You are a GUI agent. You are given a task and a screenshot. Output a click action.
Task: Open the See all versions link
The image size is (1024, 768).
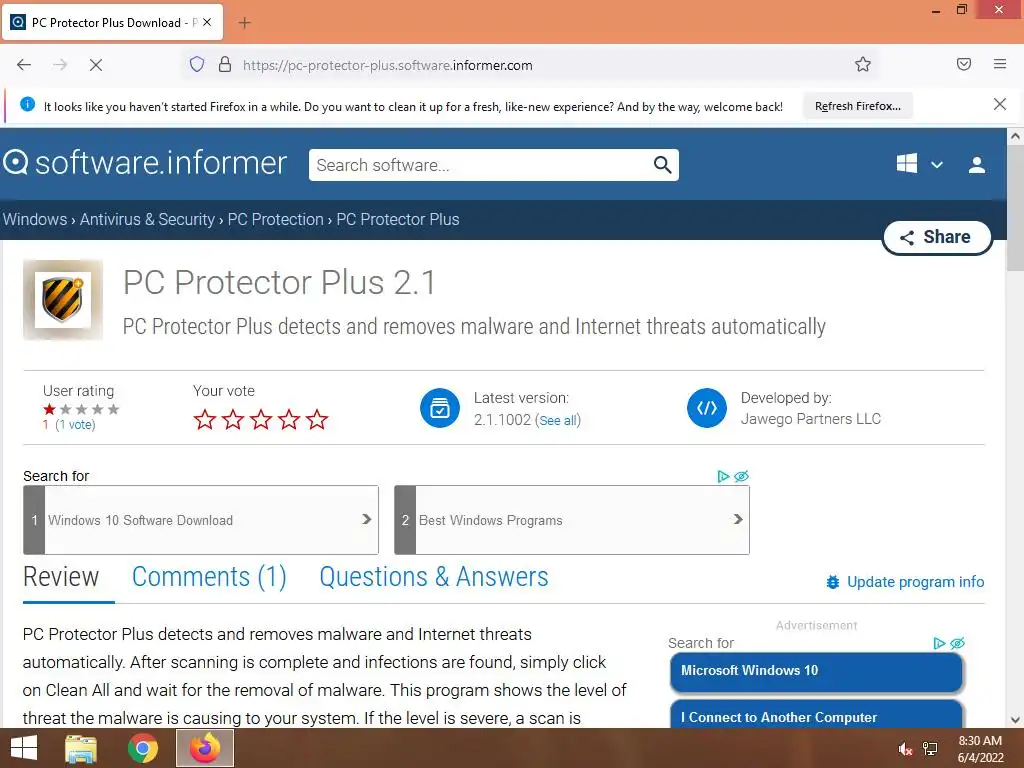coord(558,421)
